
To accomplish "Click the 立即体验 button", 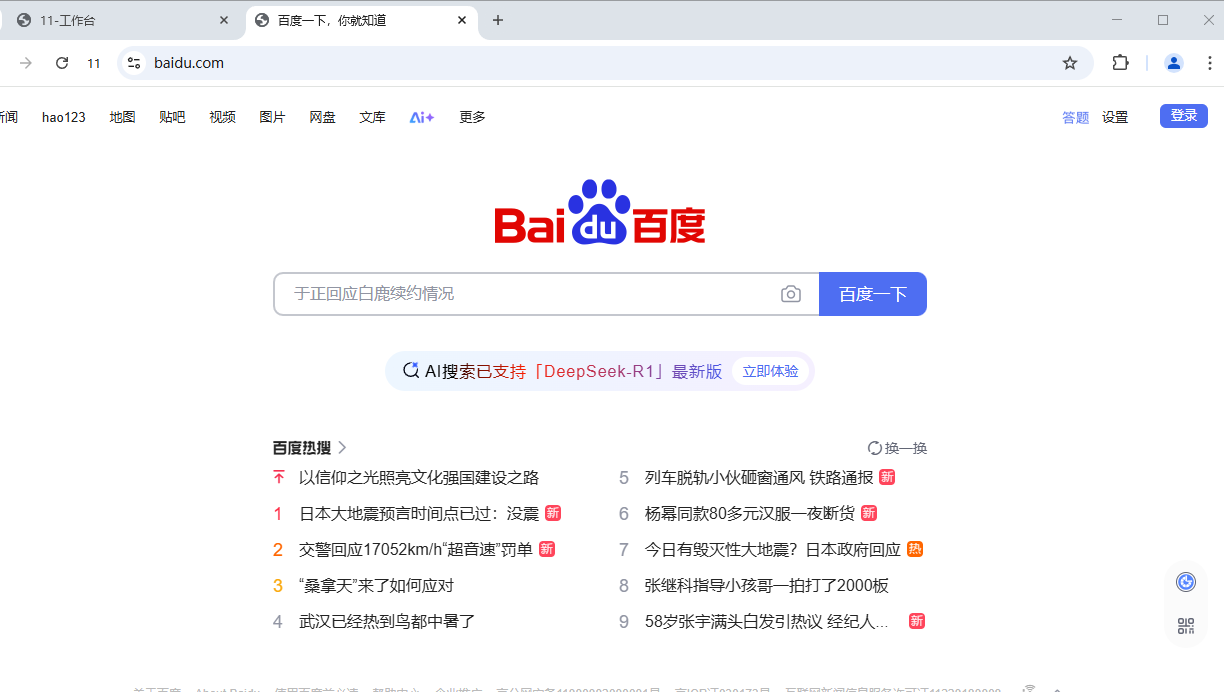I will [770, 371].
